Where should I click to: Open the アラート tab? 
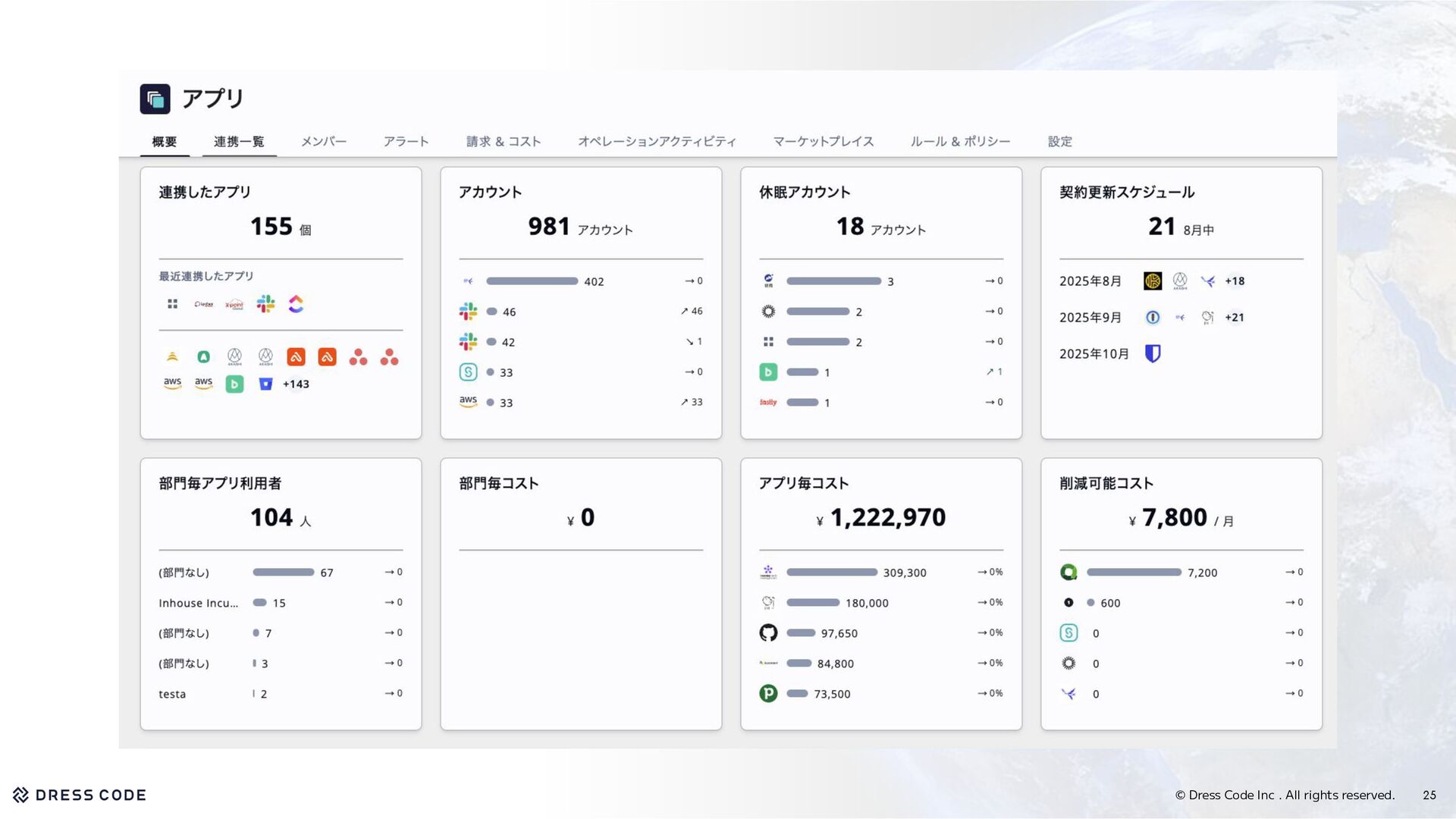[406, 142]
